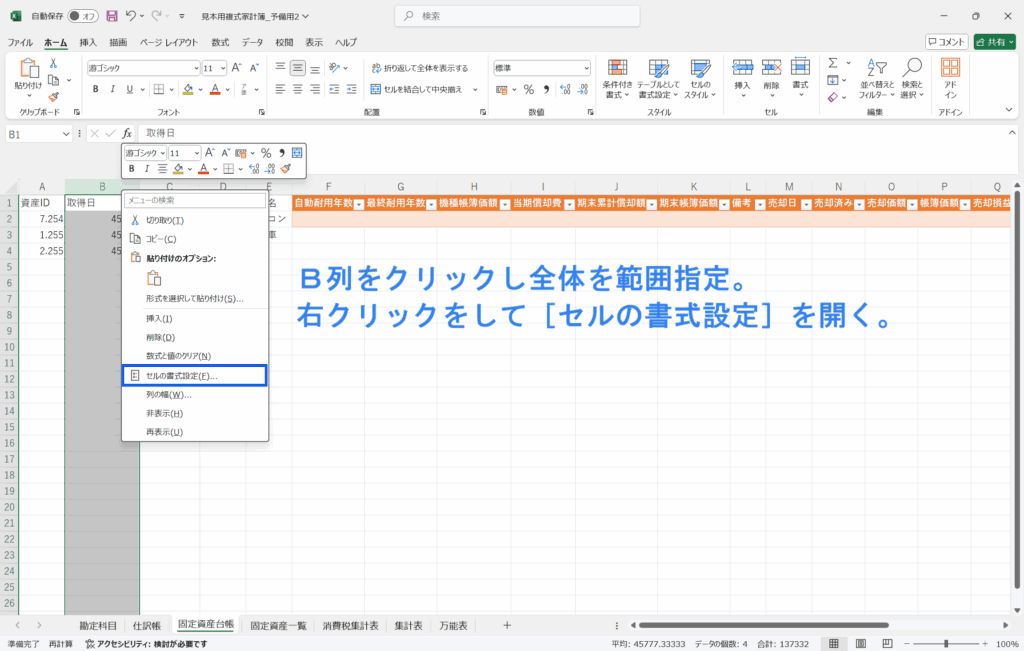Open テーブルとして書式設定 gallery
This screenshot has width=1024, height=651.
pos(658,79)
